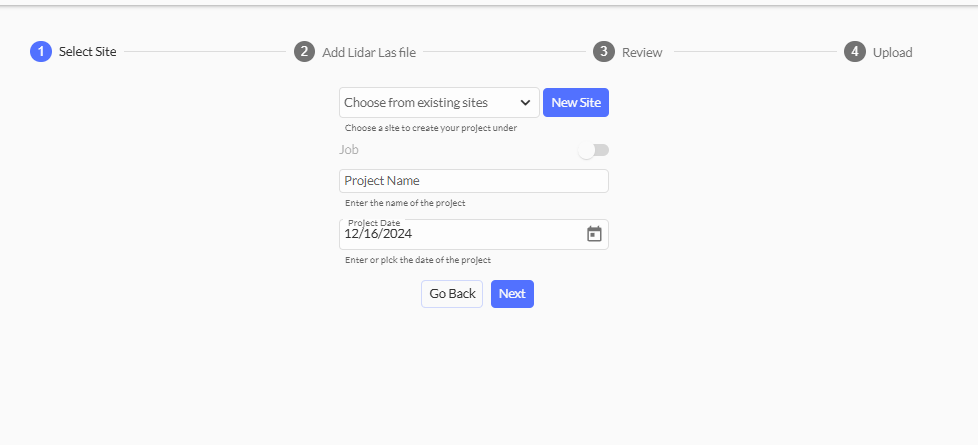This screenshot has height=445, width=978.
Task: Toggle the Job switch
Action: pyautogui.click(x=593, y=150)
